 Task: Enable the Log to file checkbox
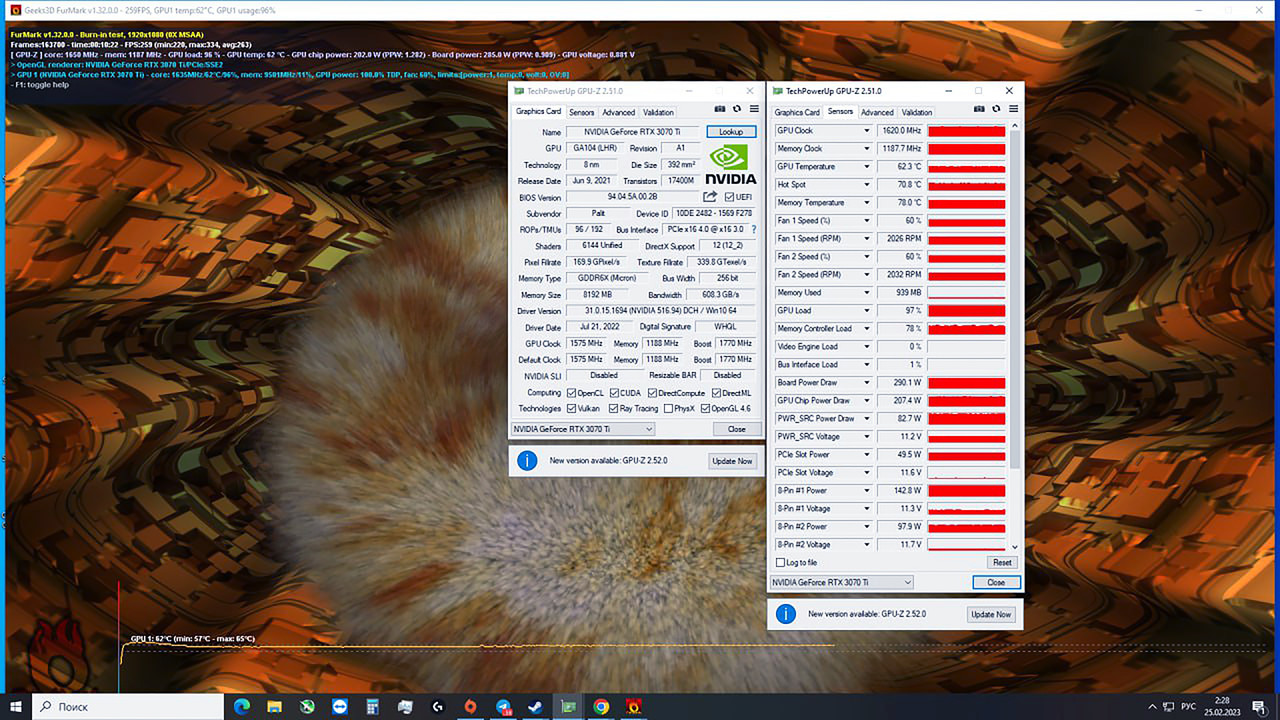click(x=781, y=562)
